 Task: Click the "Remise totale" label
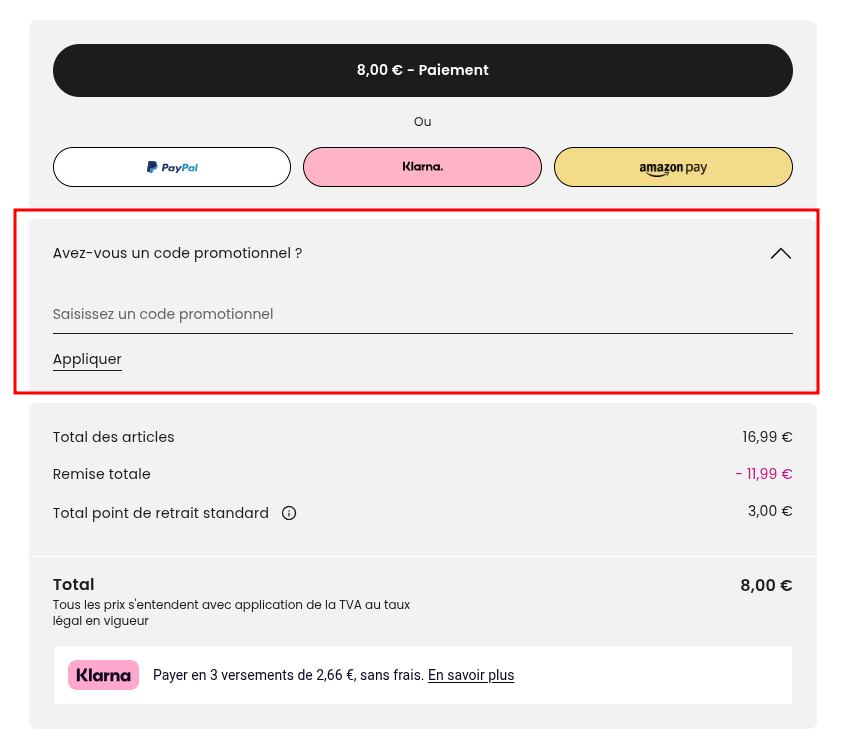coord(102,474)
